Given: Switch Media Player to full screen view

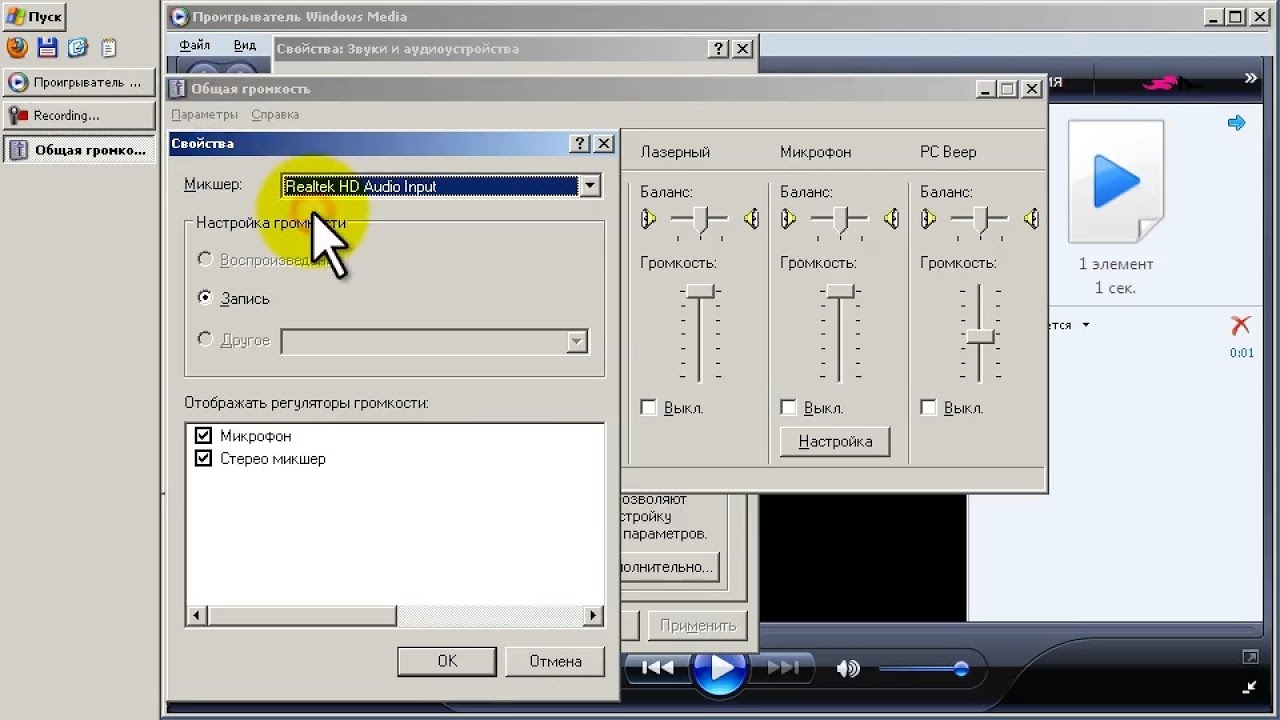Looking at the screenshot, I should pyautogui.click(x=1250, y=657).
